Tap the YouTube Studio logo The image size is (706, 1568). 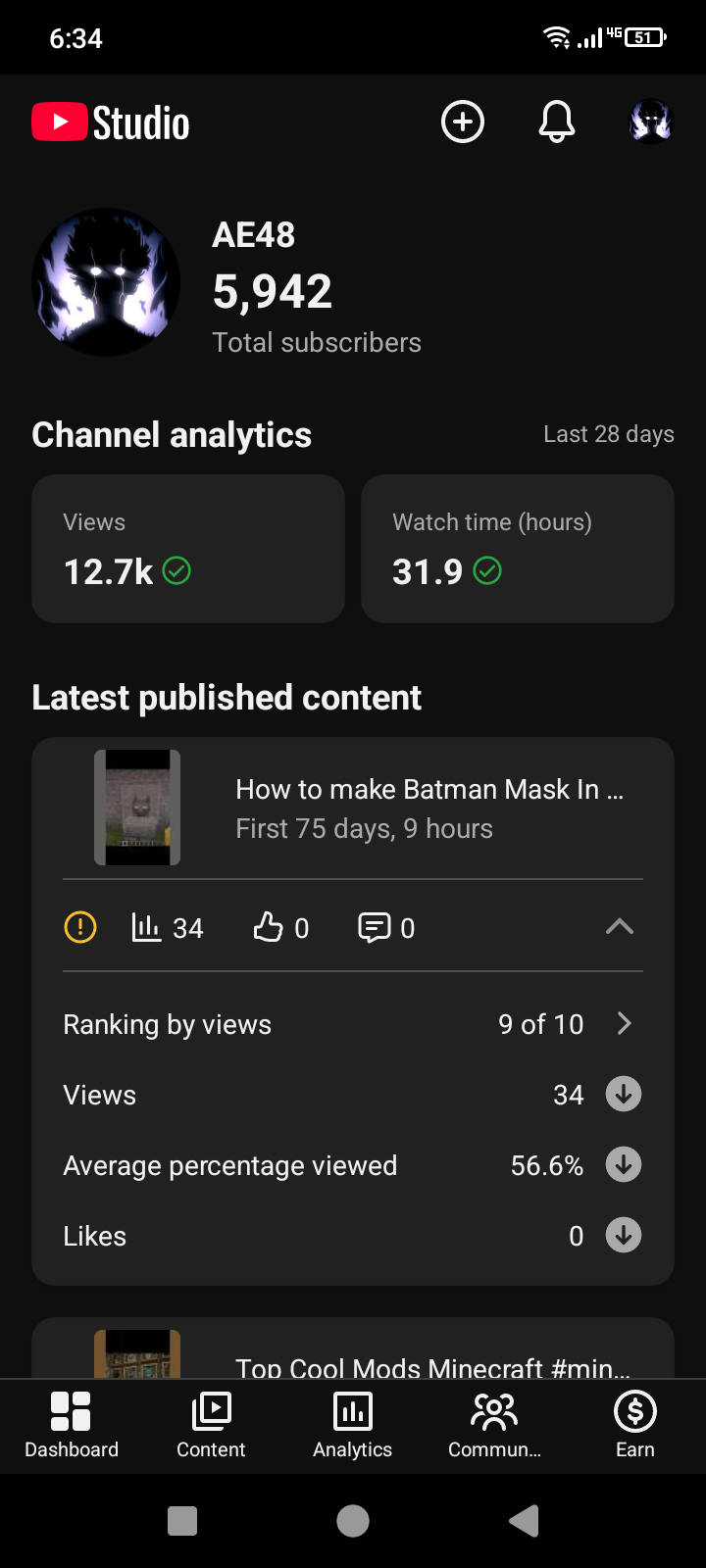tap(111, 122)
